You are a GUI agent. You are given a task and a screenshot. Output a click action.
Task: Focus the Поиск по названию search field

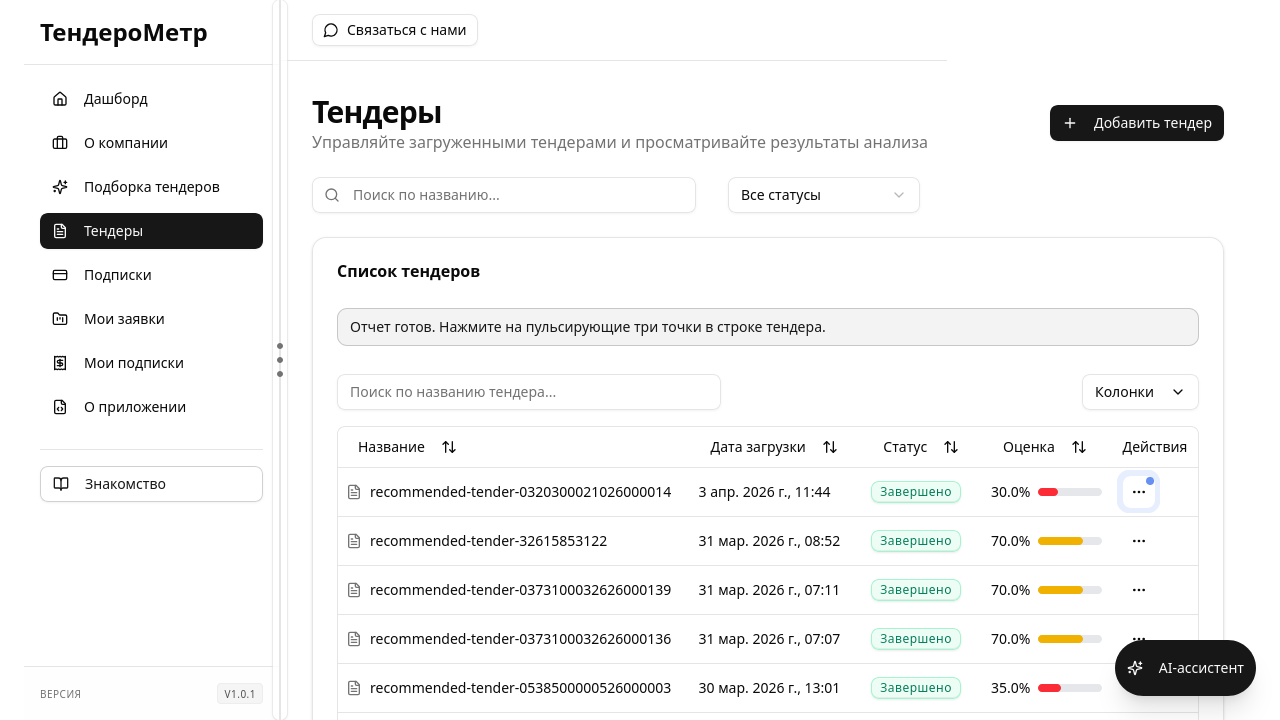[504, 195]
